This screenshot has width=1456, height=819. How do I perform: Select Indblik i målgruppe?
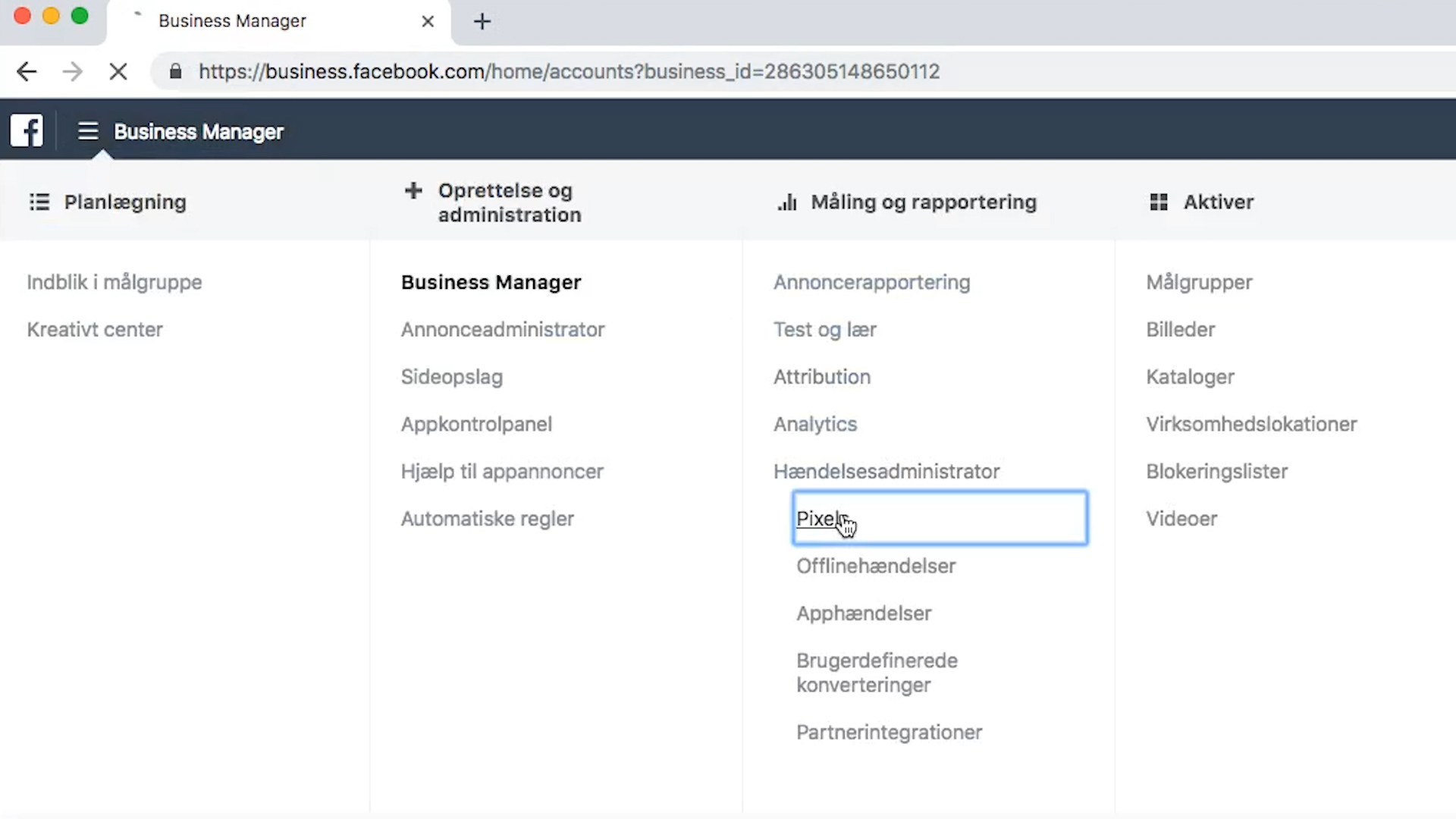tap(115, 282)
